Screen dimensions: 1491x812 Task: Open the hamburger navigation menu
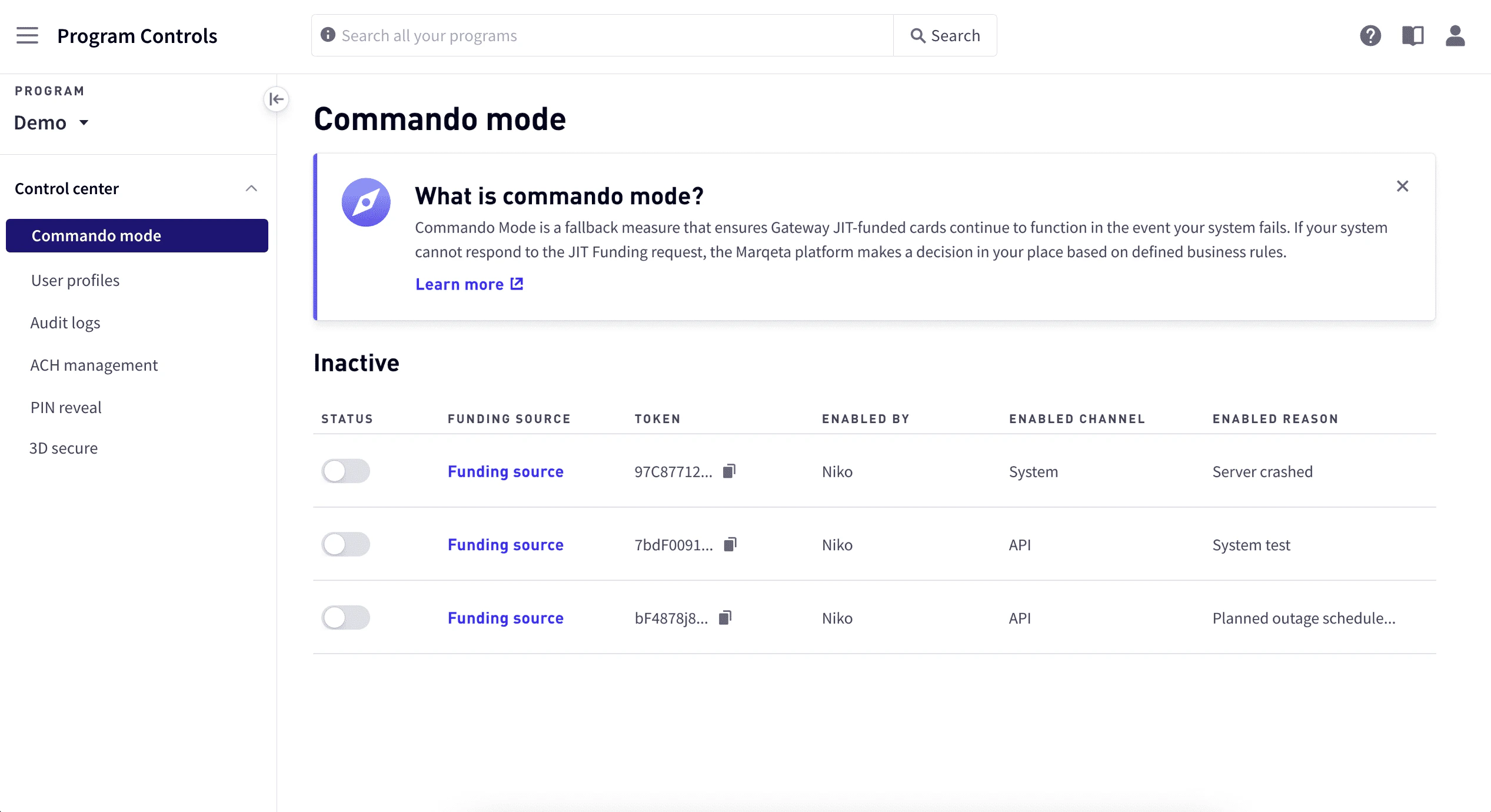[x=27, y=35]
